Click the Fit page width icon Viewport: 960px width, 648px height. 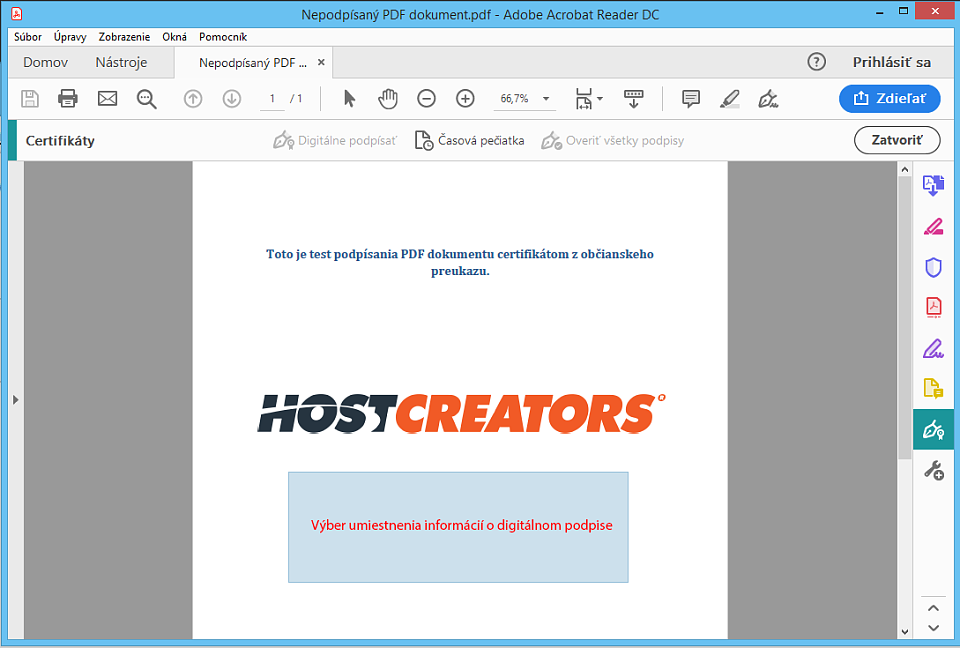coord(583,99)
